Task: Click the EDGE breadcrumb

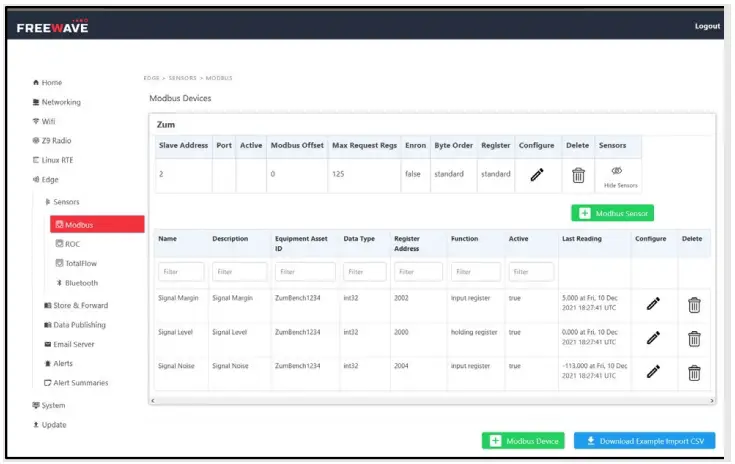Action: pos(151,78)
